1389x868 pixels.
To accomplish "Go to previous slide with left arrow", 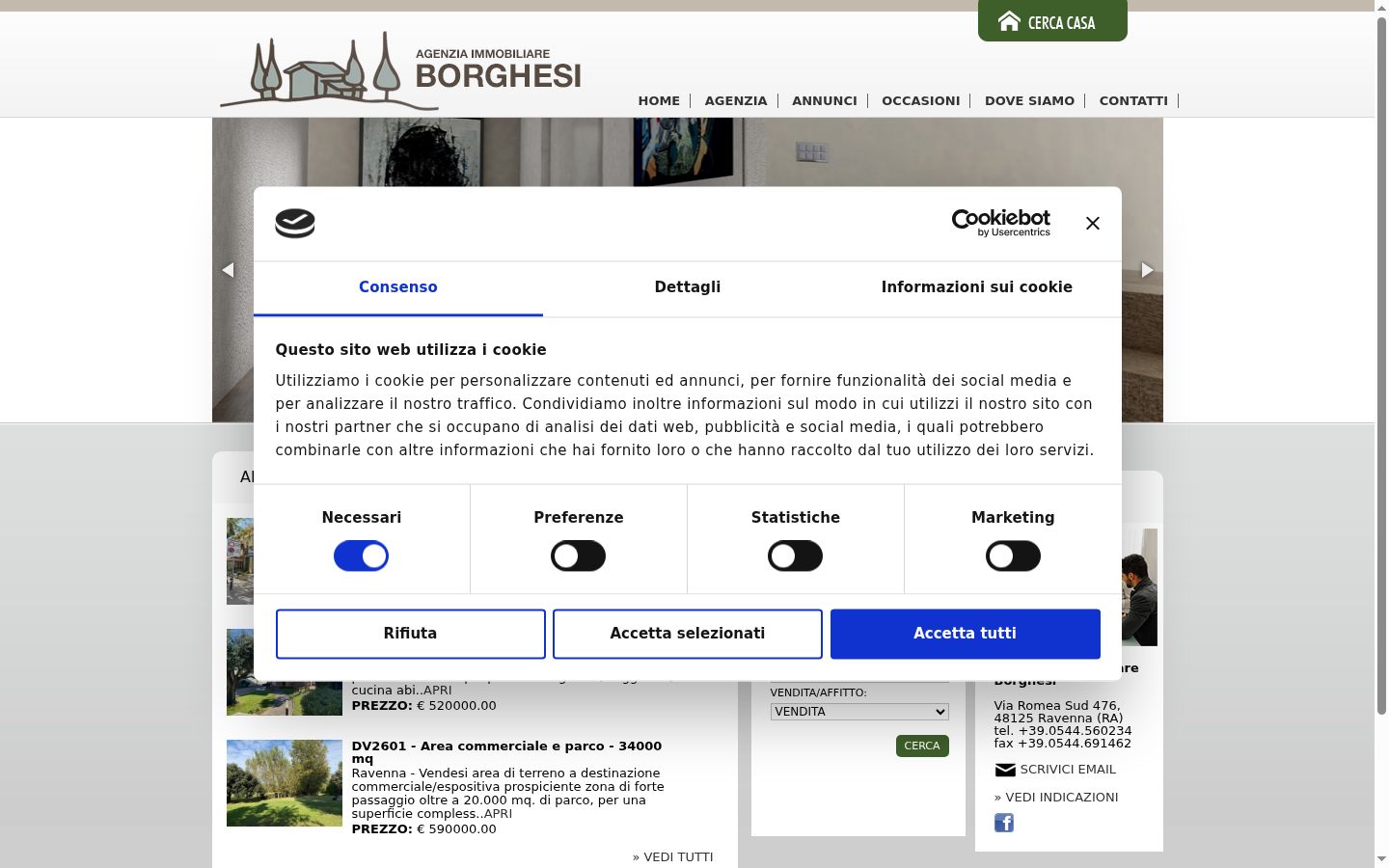I will tap(228, 270).
